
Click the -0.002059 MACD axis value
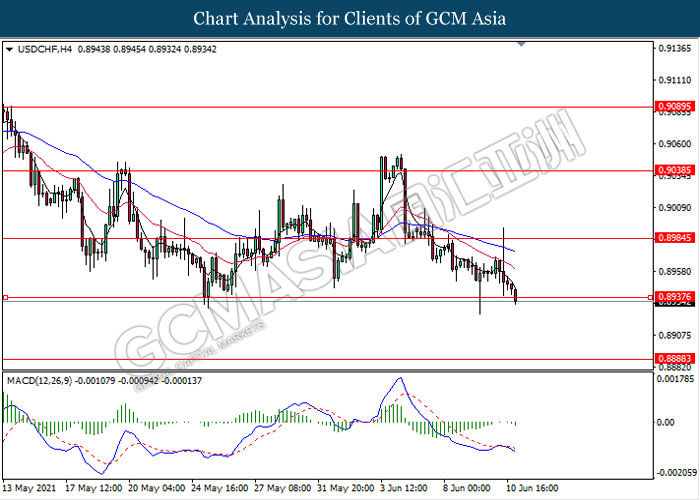coord(675,473)
